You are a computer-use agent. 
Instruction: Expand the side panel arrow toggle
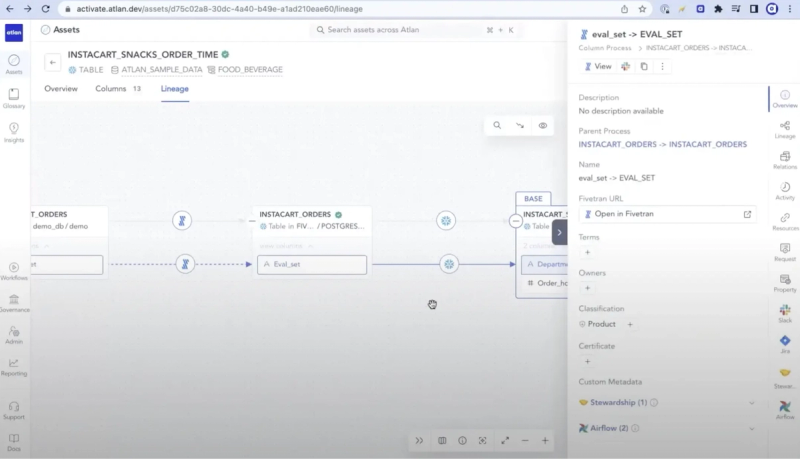[x=559, y=233]
